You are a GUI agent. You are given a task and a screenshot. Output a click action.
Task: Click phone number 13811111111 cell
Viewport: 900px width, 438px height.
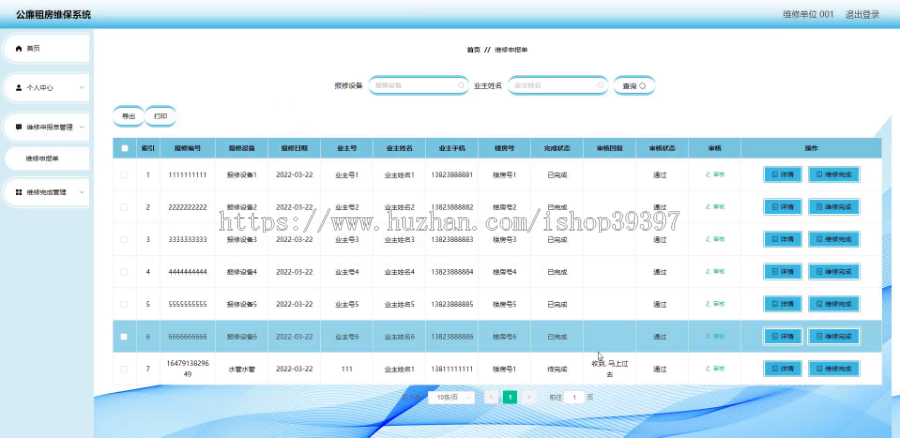click(452, 369)
